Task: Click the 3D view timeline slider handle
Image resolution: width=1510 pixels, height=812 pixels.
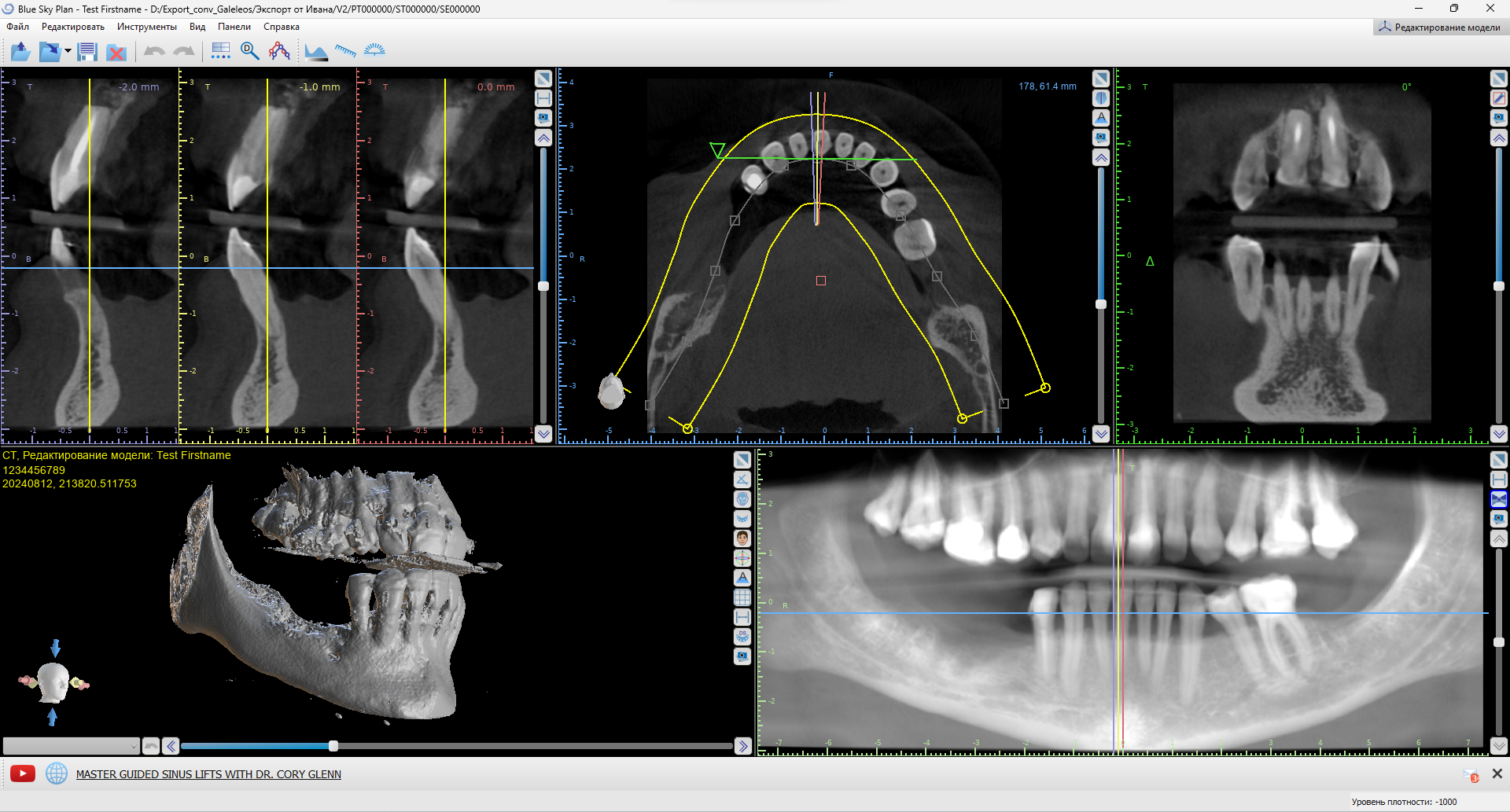Action: pos(333,746)
